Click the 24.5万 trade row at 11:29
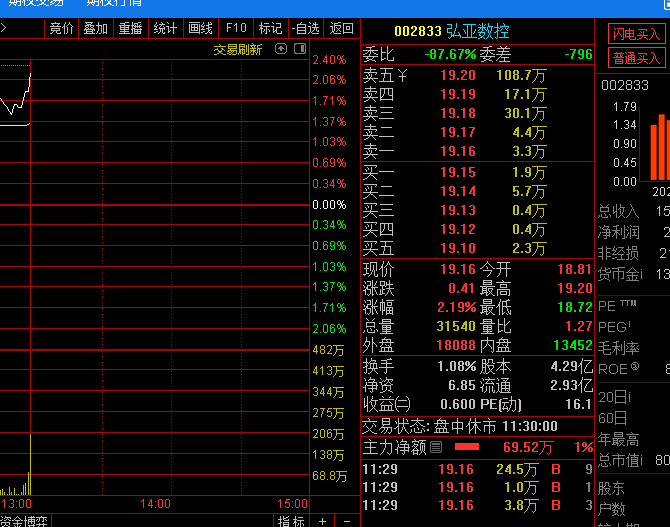Image resolution: width=670 pixels, height=527 pixels. [x=478, y=469]
